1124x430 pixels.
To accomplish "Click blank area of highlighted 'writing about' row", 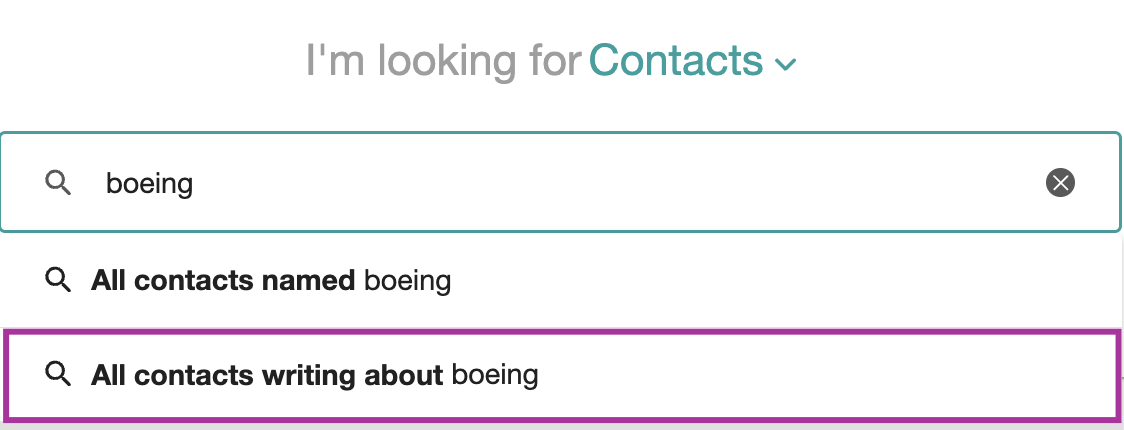I will click(x=824, y=375).
